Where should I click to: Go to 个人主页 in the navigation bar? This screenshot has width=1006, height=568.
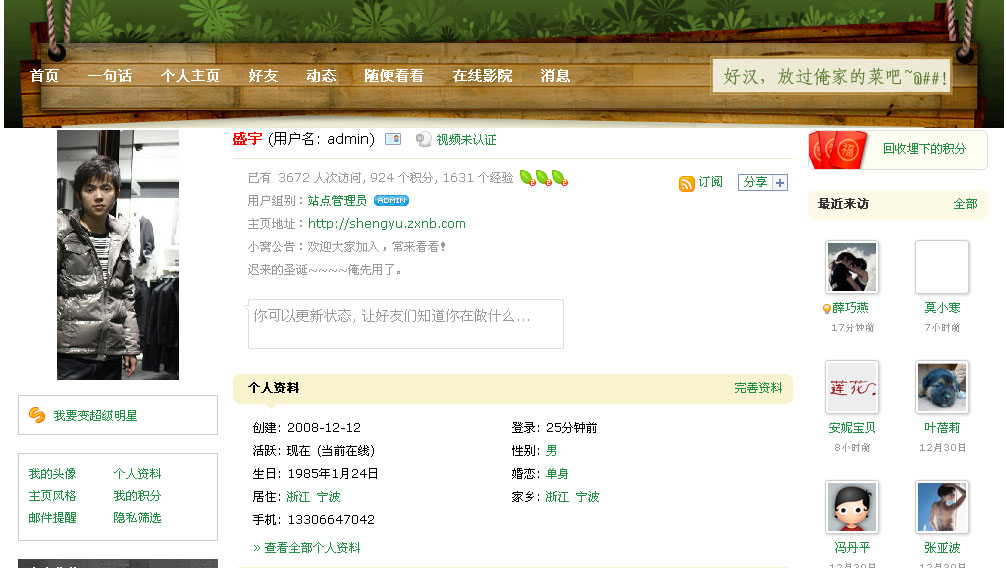click(190, 76)
